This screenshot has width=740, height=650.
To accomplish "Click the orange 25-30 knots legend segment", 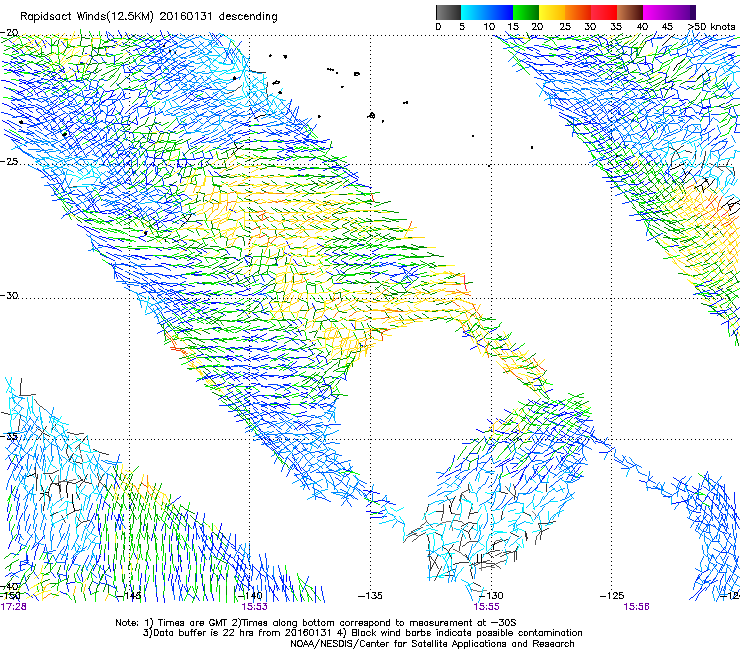I will 578,12.
